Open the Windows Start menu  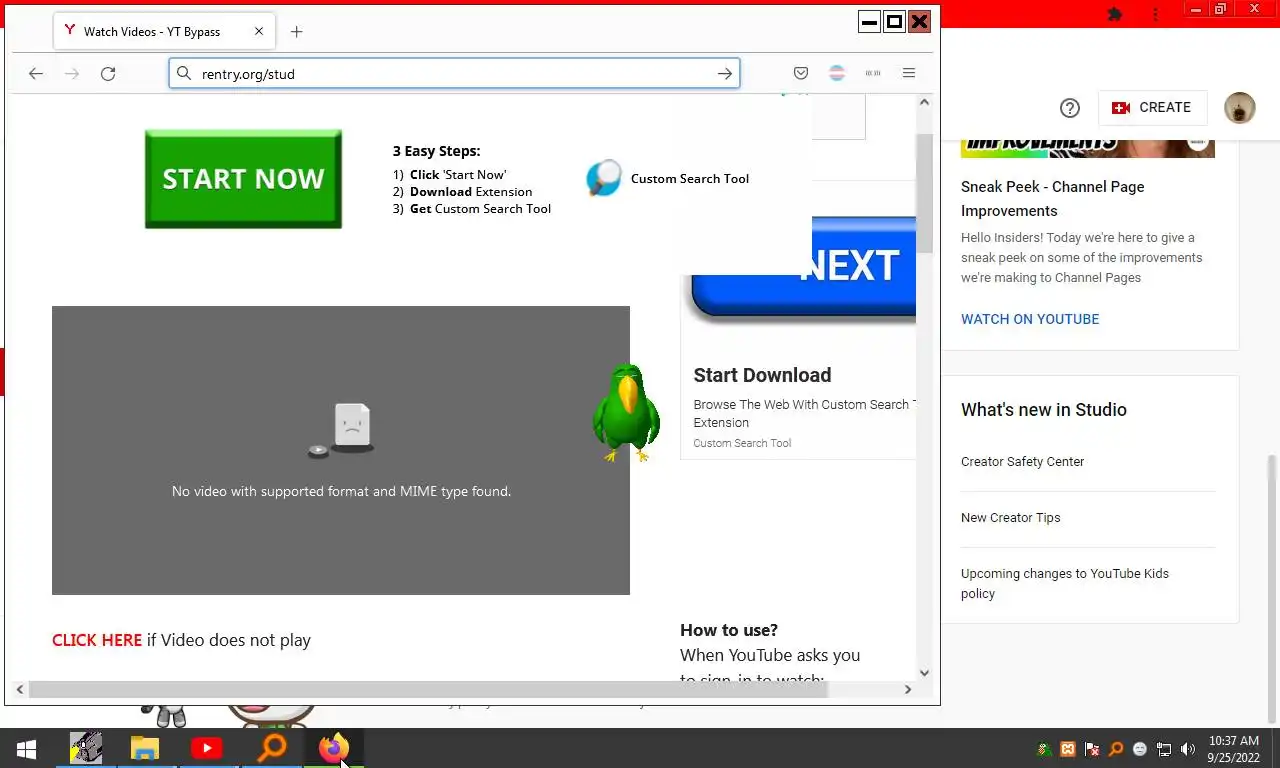click(x=27, y=748)
